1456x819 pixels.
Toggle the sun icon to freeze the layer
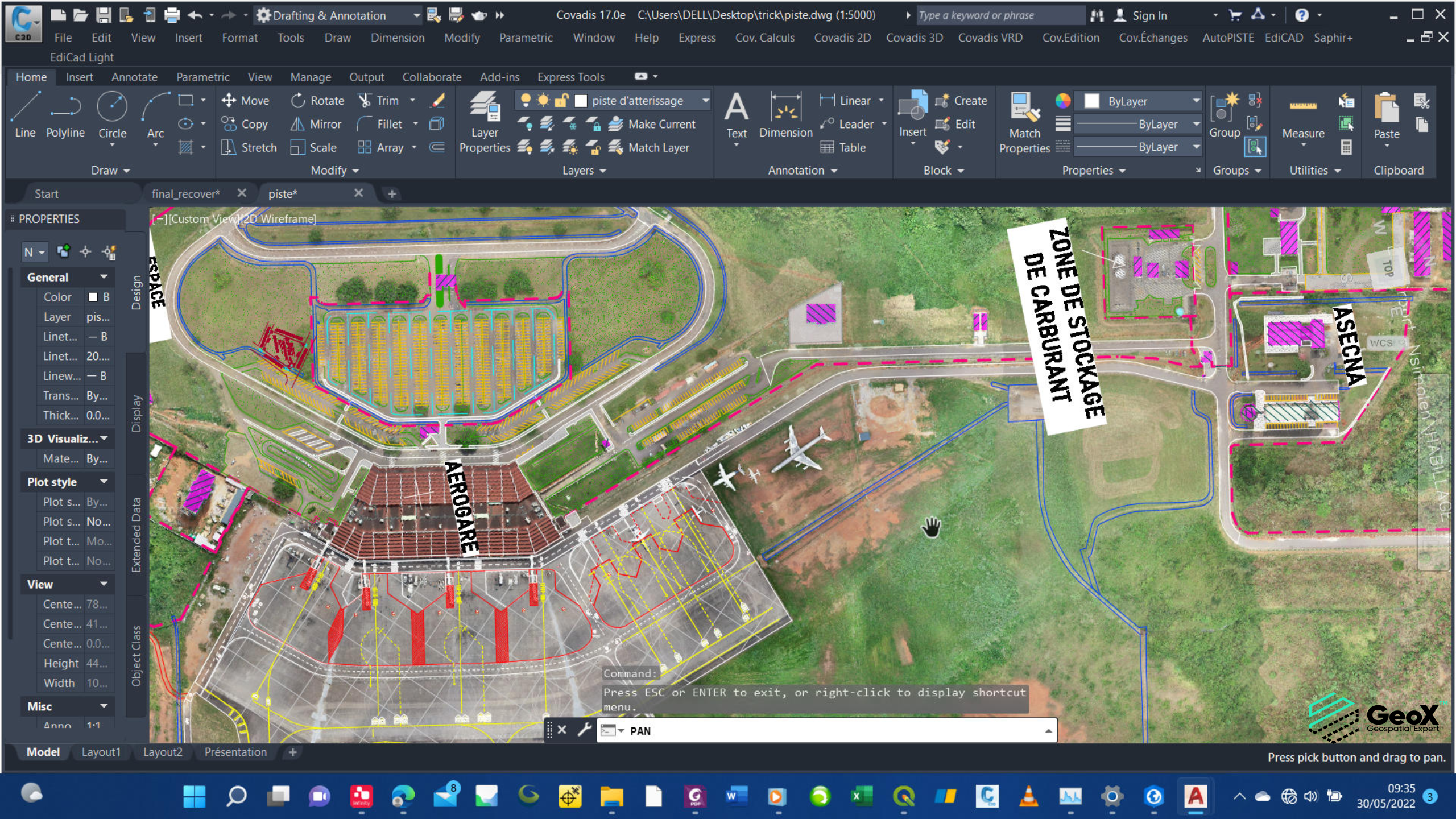tap(542, 100)
